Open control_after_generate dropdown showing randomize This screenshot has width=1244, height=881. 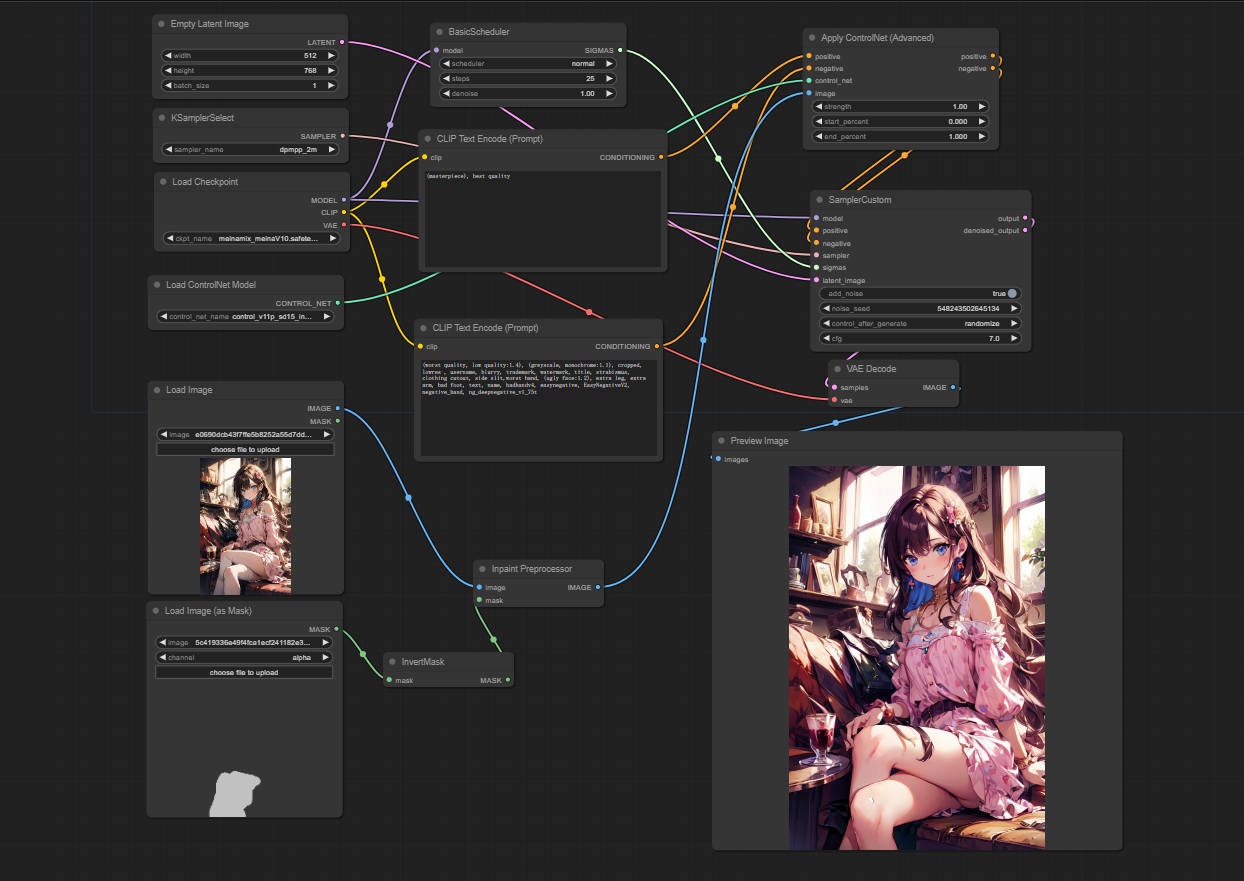click(x=920, y=324)
